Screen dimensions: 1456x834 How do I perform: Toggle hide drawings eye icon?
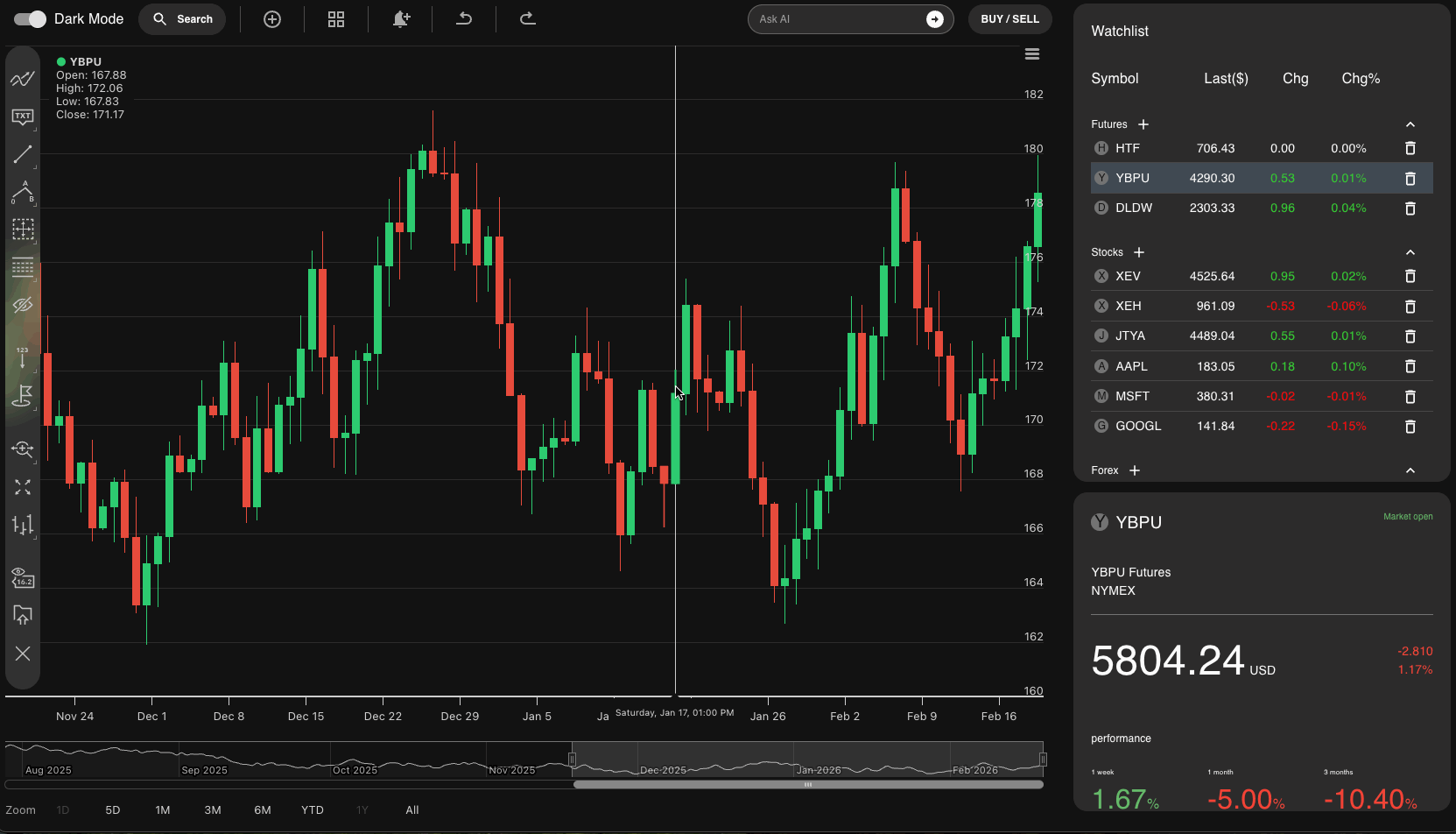coord(23,305)
